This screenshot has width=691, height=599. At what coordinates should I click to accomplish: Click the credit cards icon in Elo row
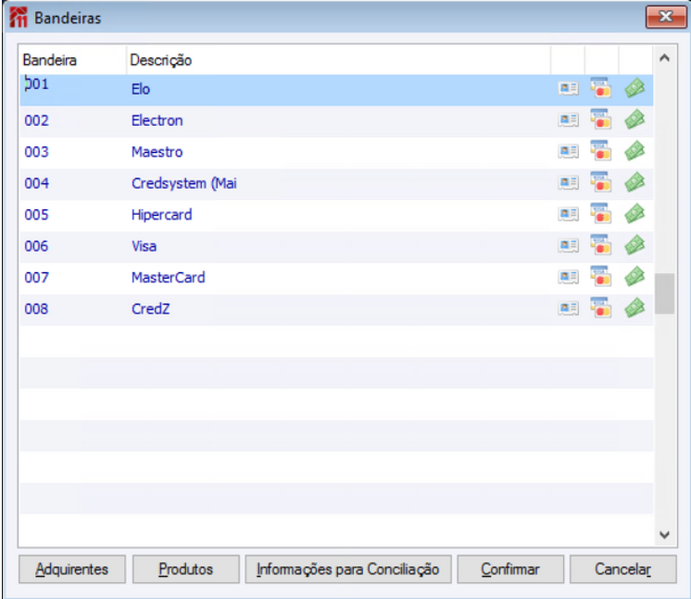pos(601,87)
